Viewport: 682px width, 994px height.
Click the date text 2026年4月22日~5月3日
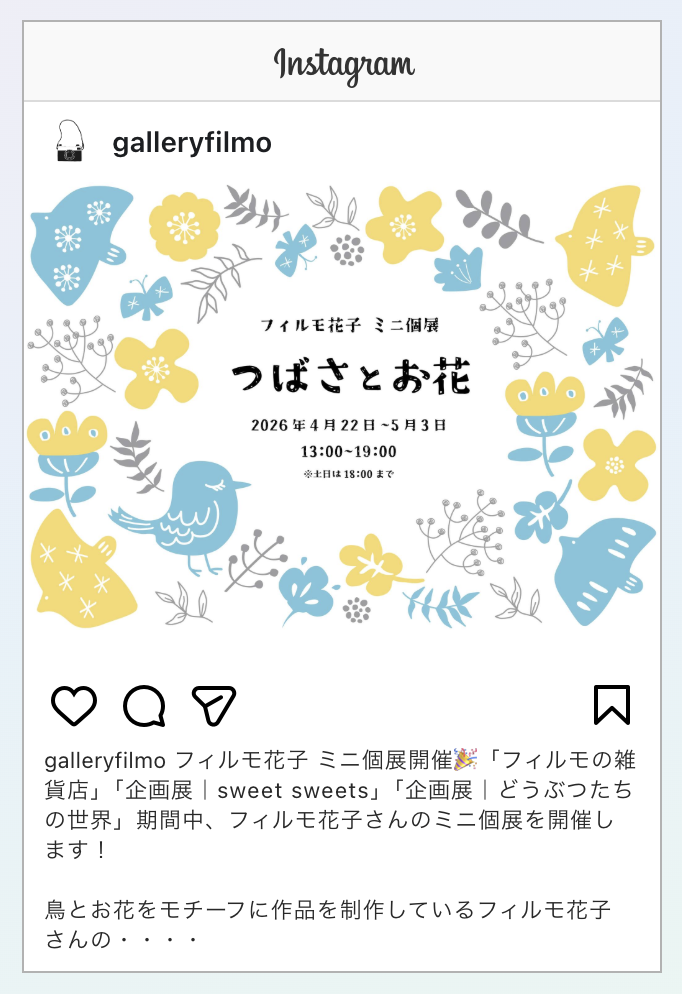click(349, 425)
